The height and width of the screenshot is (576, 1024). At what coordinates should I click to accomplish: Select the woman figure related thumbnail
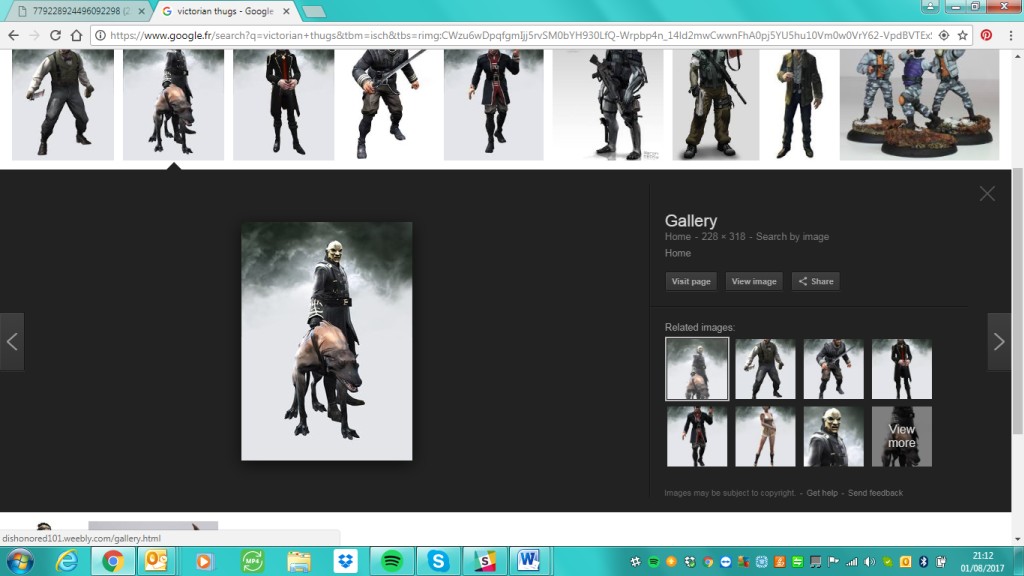click(x=765, y=436)
